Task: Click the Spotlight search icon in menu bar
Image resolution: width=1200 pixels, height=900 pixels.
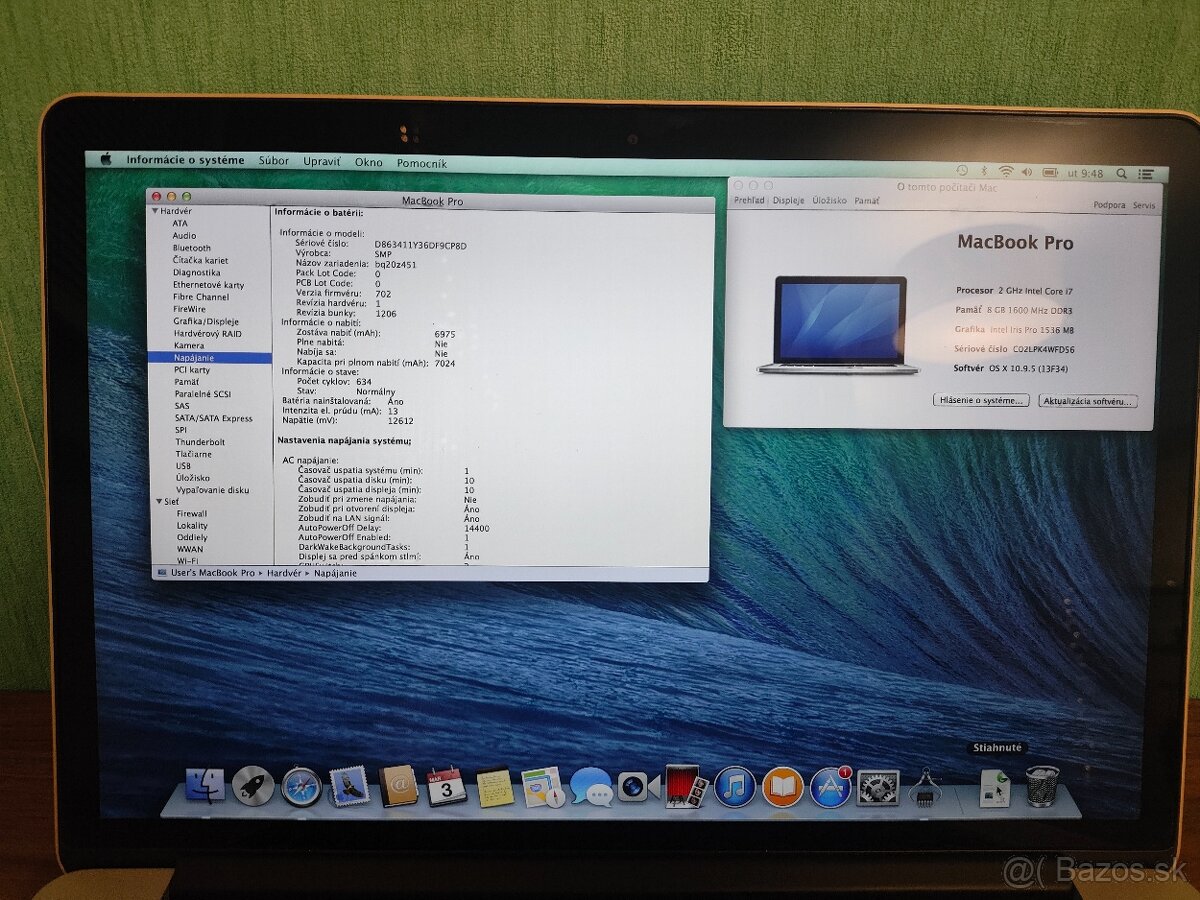Action: [1121, 172]
